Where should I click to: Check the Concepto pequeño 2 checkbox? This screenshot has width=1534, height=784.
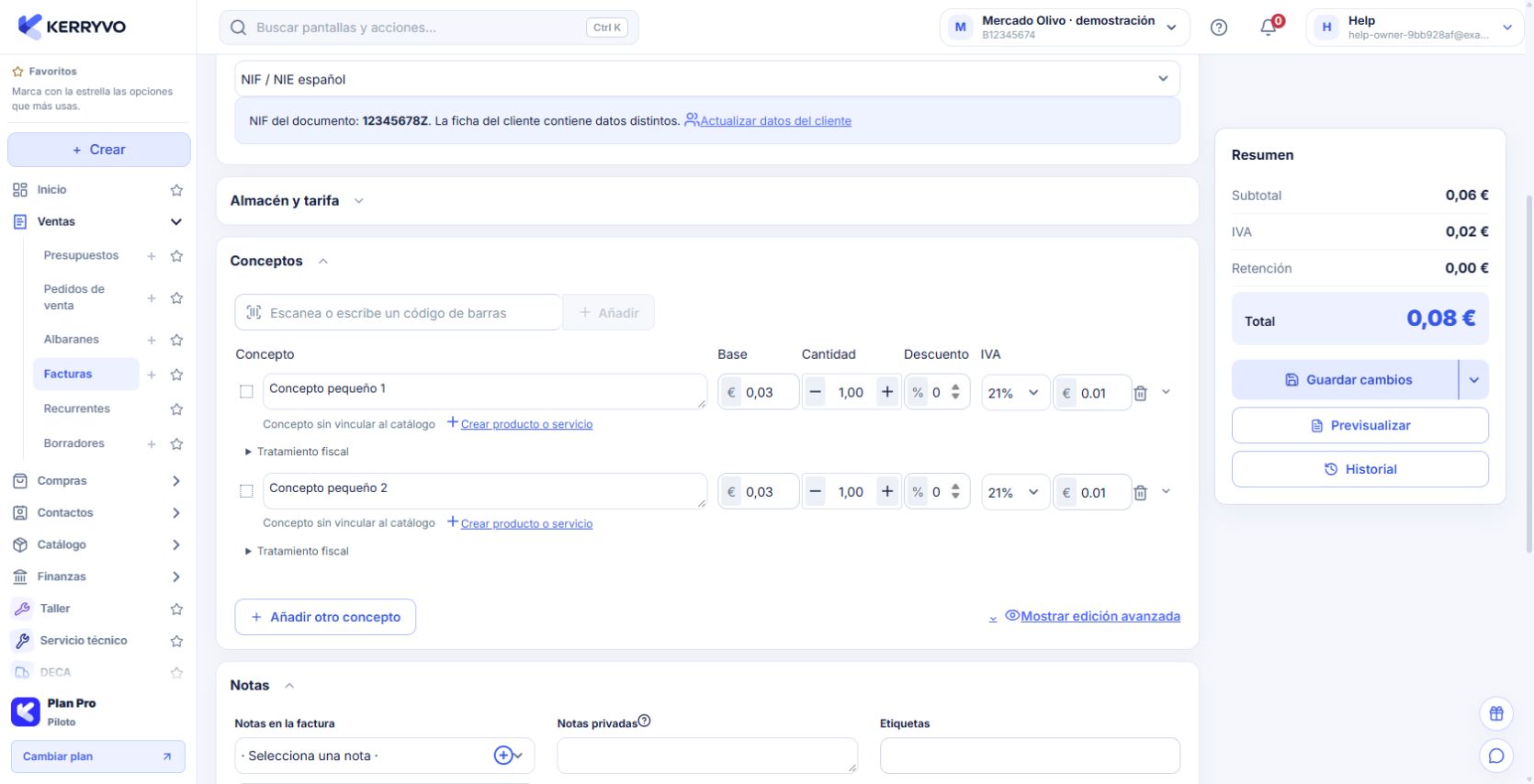pyautogui.click(x=246, y=491)
